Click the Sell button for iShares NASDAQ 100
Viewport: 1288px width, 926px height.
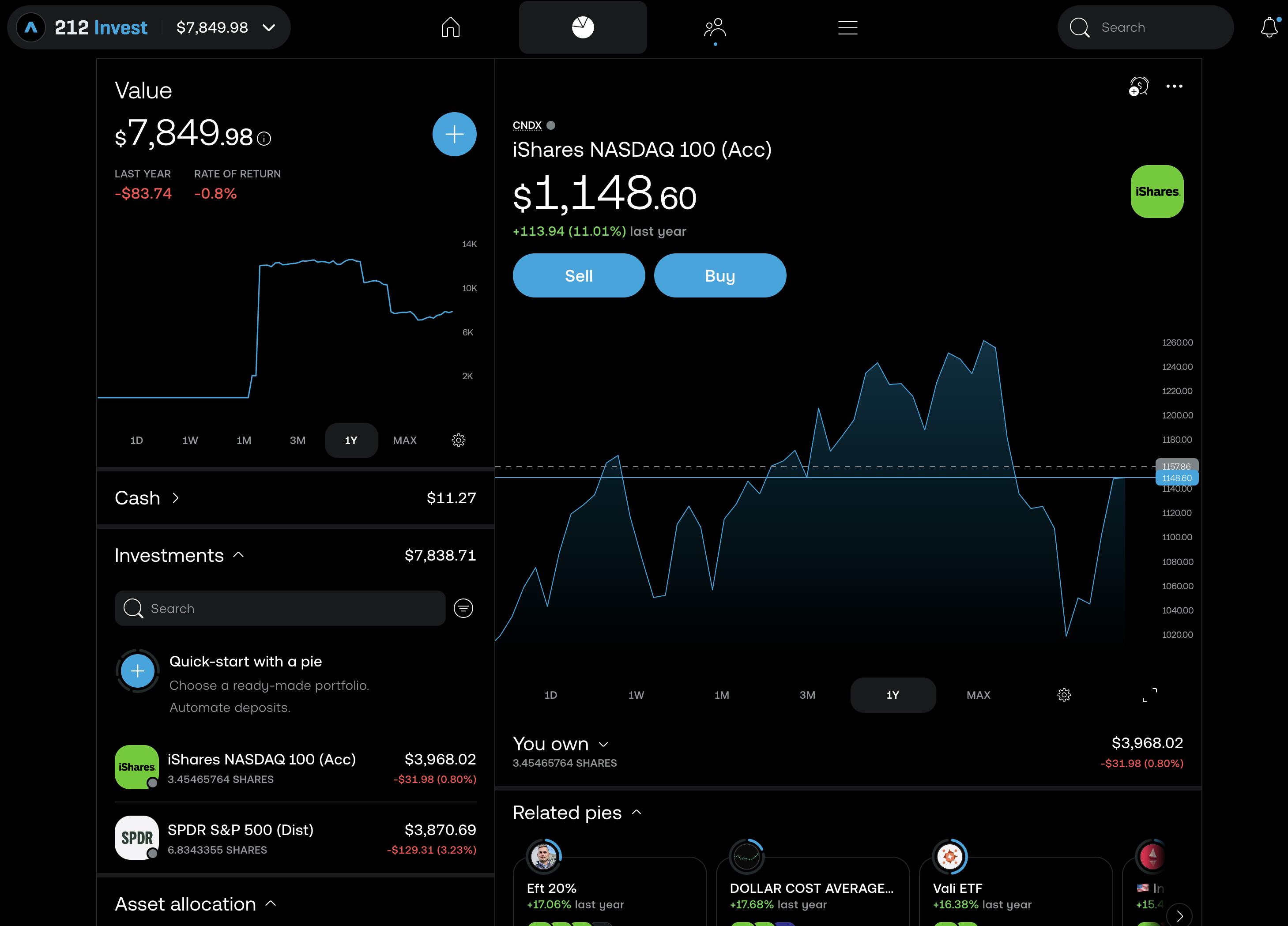(578, 275)
